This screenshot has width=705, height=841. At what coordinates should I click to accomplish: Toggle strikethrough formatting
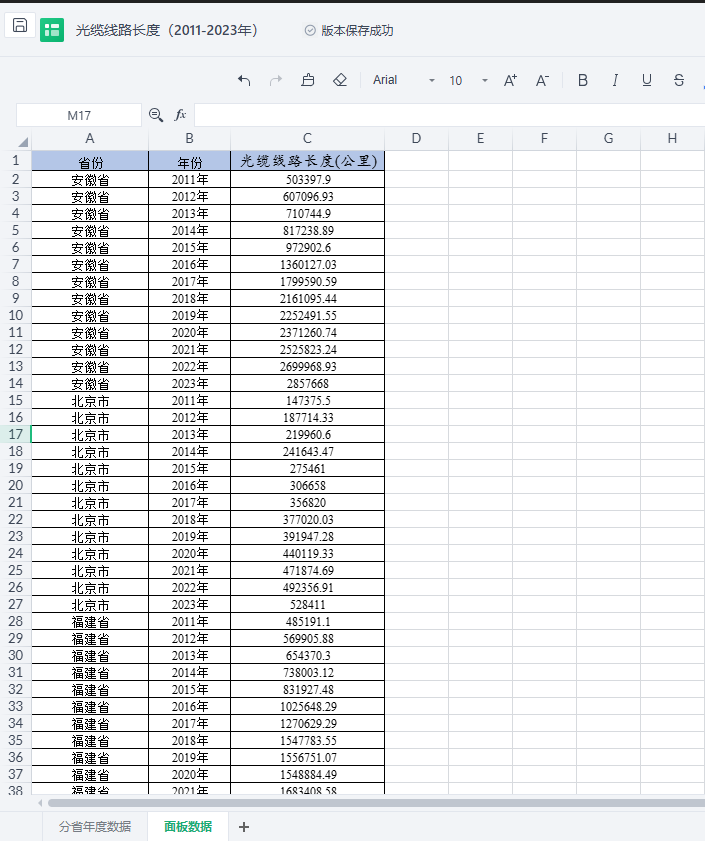click(x=679, y=80)
